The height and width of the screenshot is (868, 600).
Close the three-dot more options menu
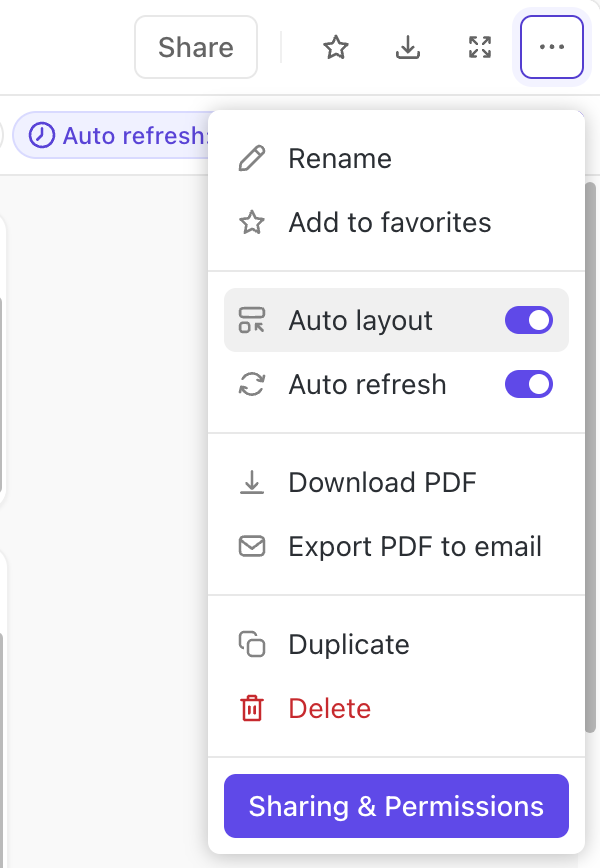[552, 47]
